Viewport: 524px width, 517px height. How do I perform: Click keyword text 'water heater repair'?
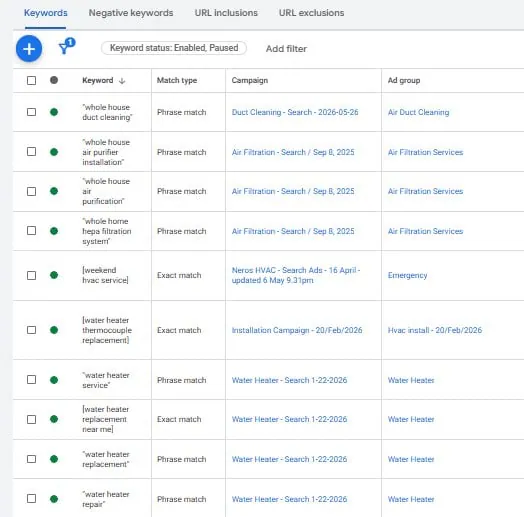click(x=106, y=499)
